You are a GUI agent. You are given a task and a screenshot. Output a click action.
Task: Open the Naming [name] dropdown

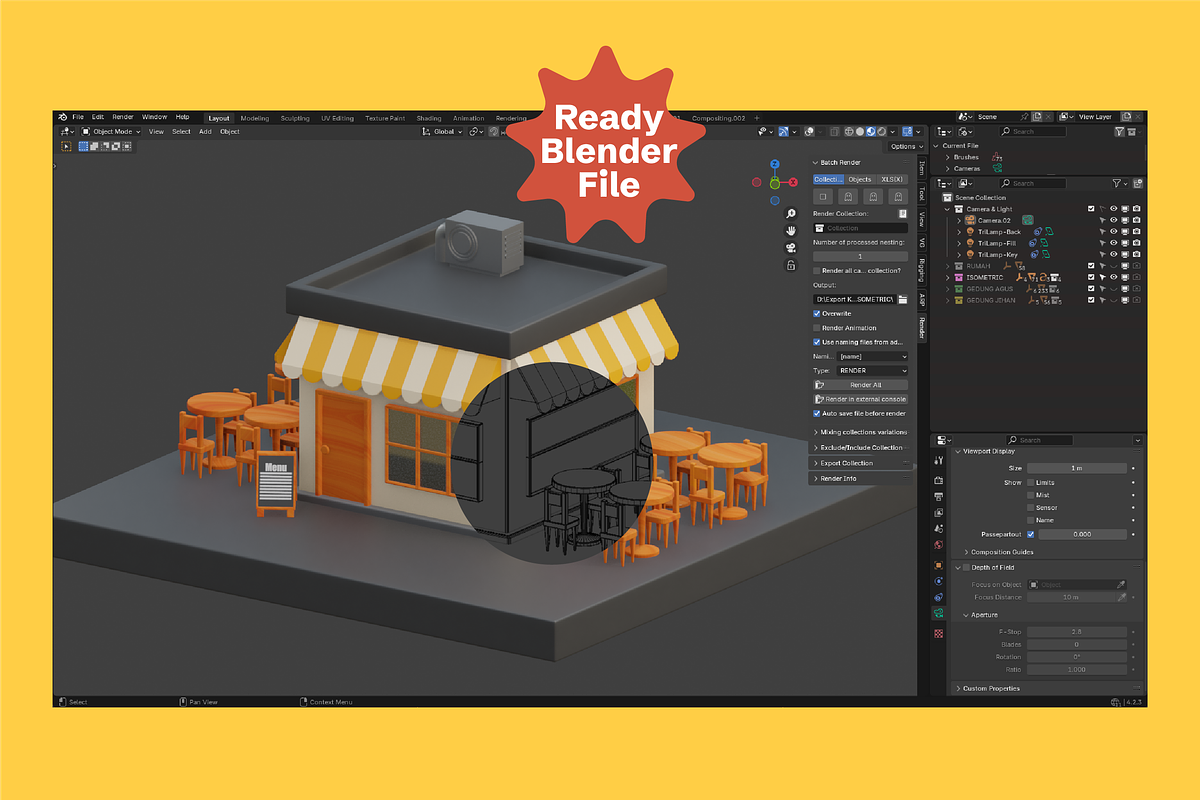(x=873, y=356)
